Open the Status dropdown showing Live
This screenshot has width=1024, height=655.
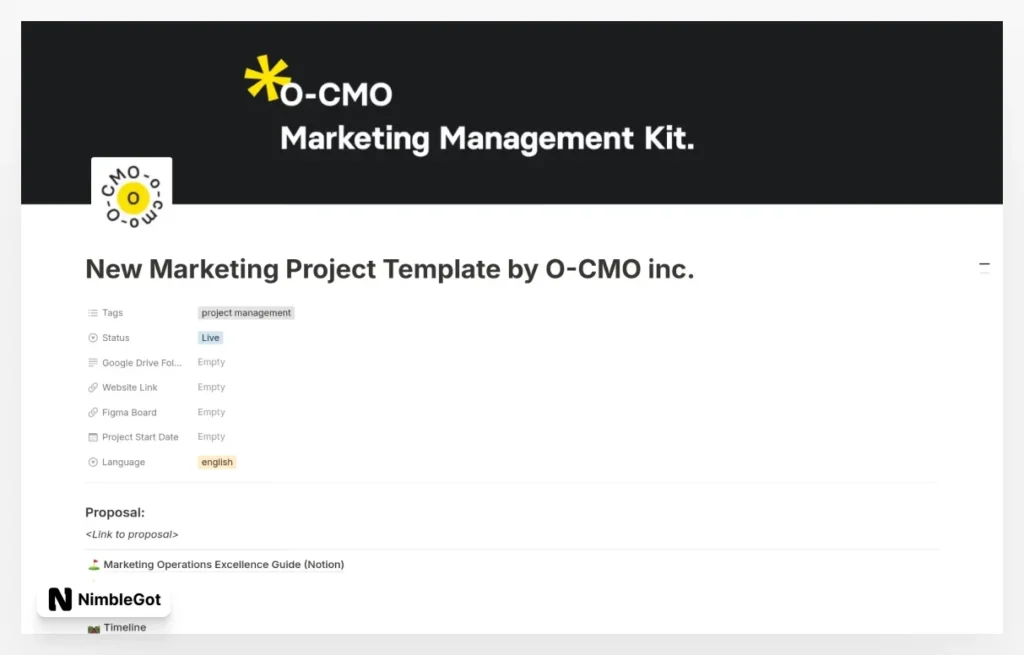[x=209, y=337]
